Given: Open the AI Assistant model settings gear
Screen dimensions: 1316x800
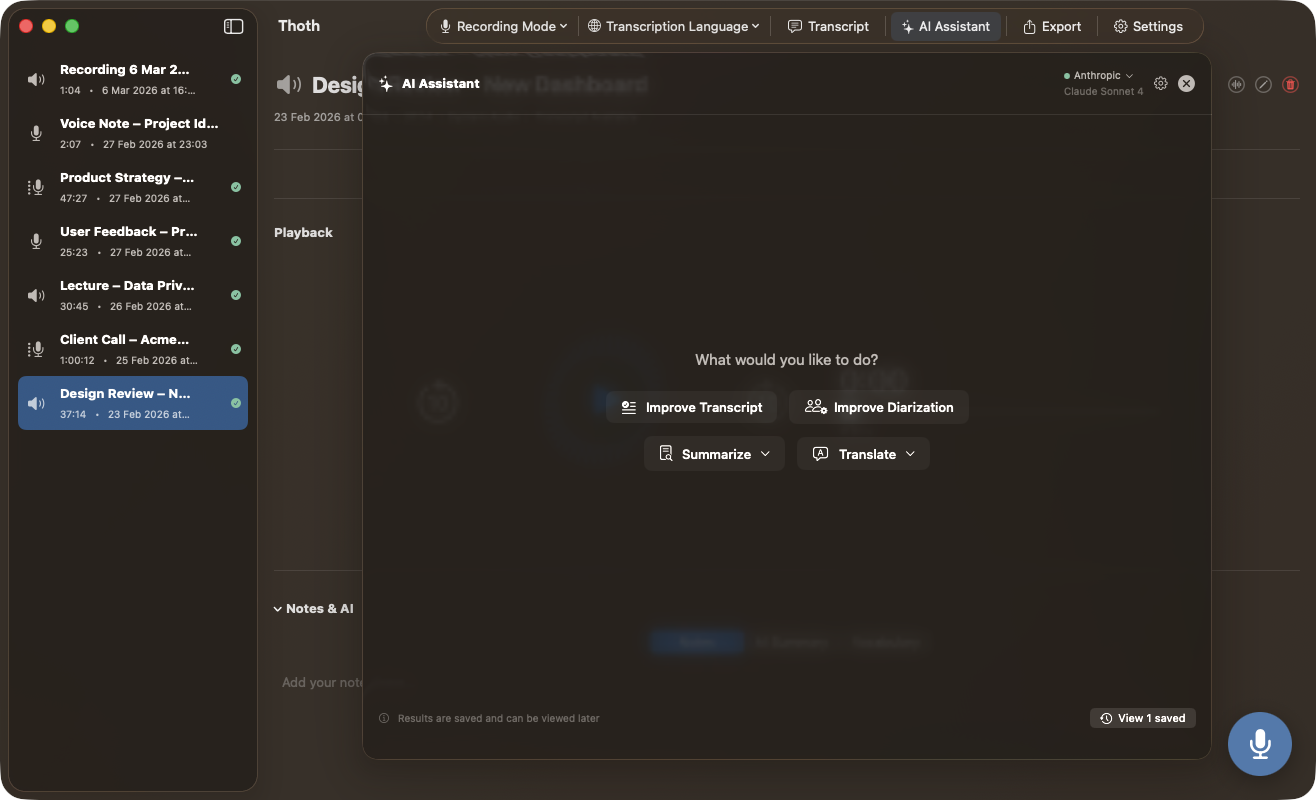Looking at the screenshot, I should 1160,84.
